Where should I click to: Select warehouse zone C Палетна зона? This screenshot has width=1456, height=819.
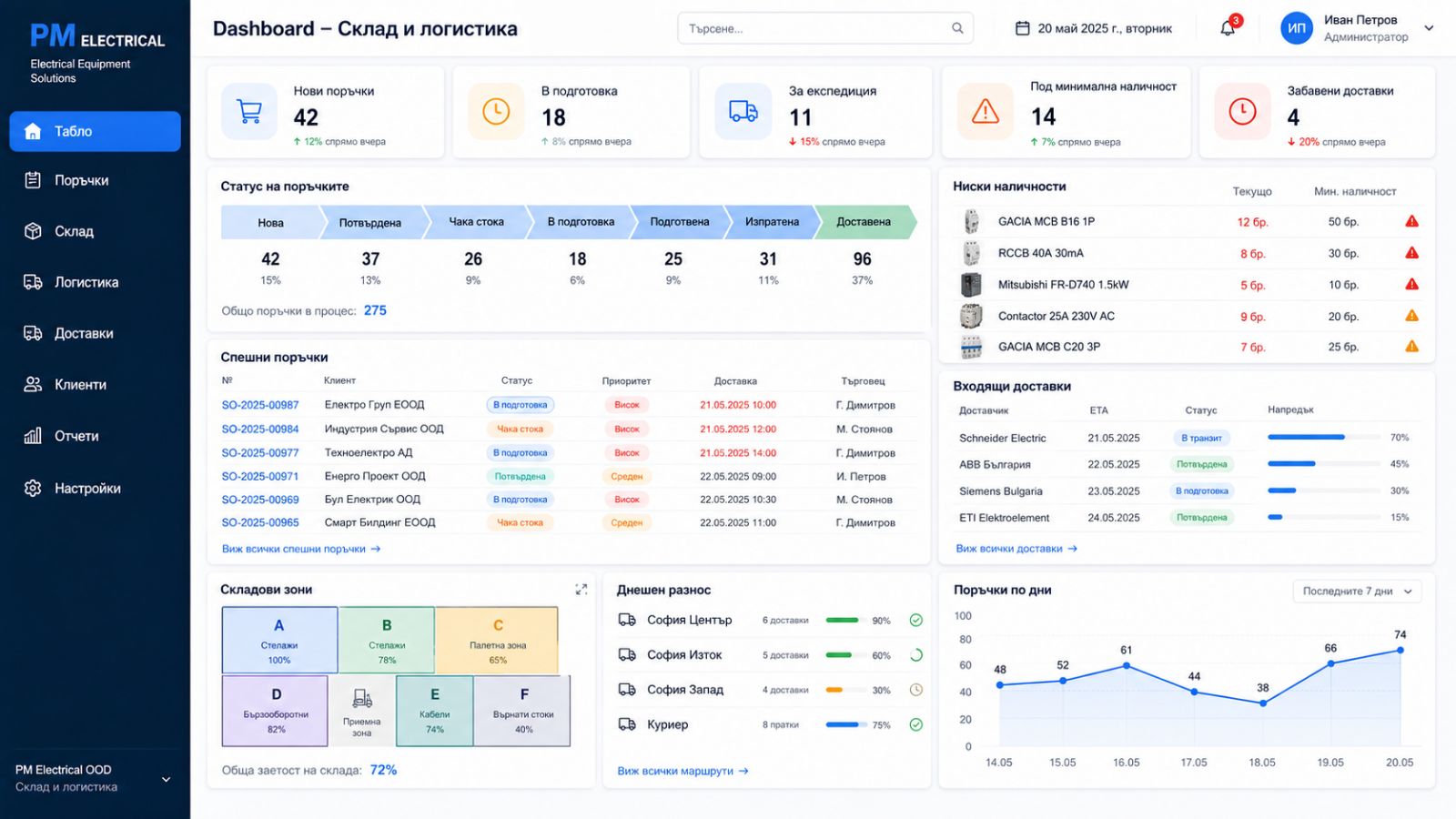(497, 641)
